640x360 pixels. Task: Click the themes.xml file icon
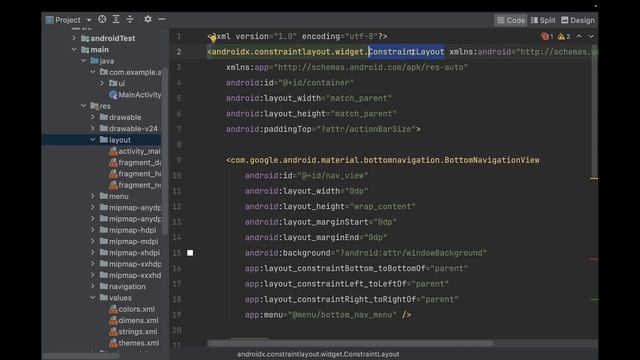coord(113,343)
